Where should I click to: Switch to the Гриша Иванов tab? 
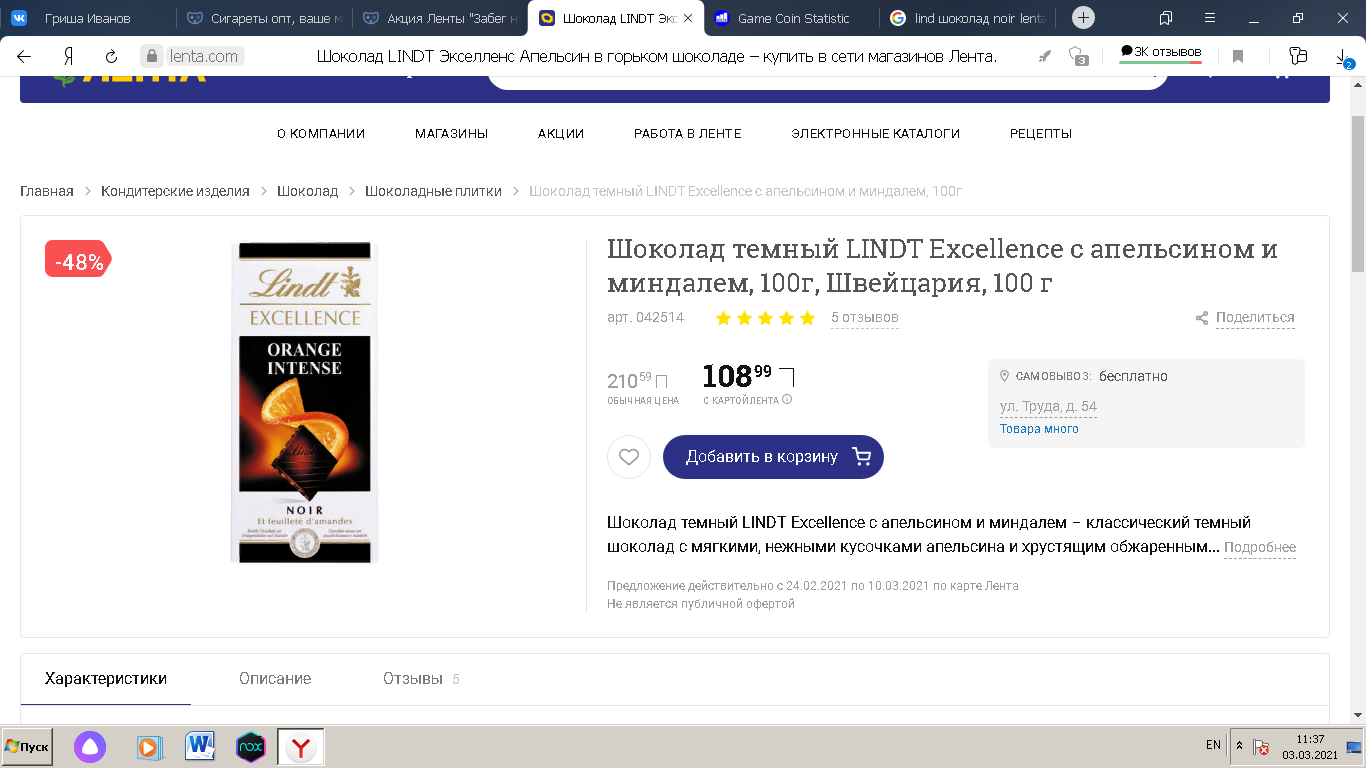click(88, 18)
